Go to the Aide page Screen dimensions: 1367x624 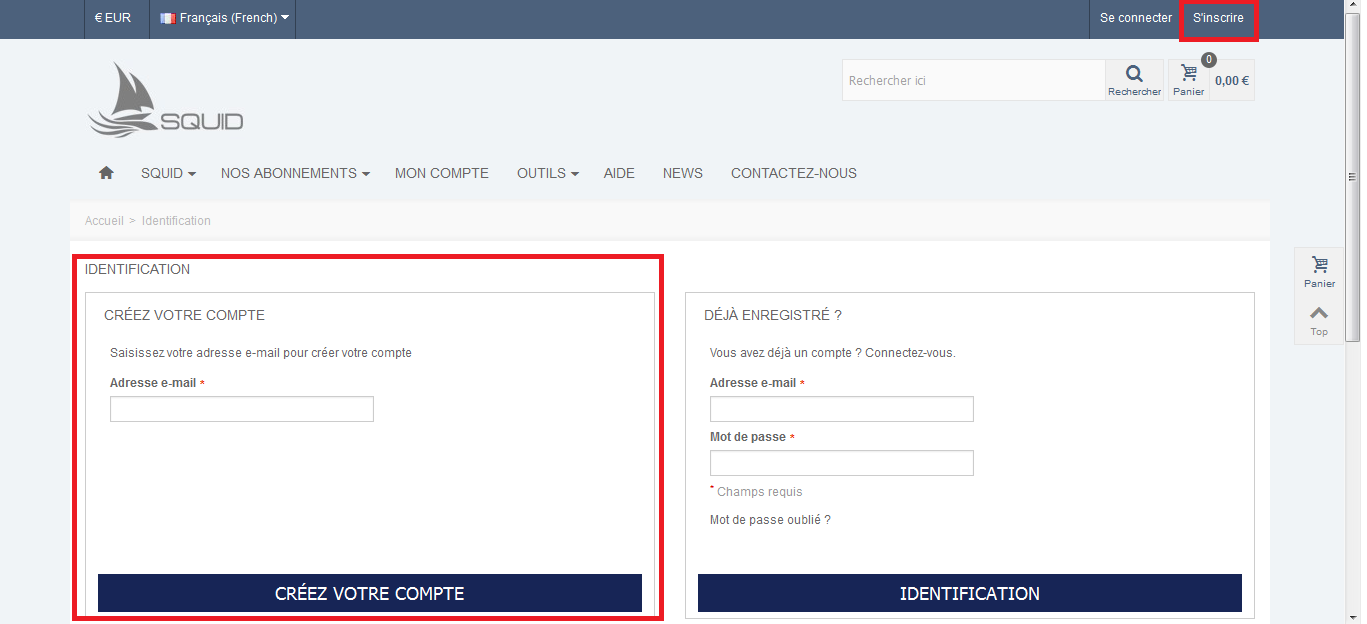pyautogui.click(x=619, y=173)
